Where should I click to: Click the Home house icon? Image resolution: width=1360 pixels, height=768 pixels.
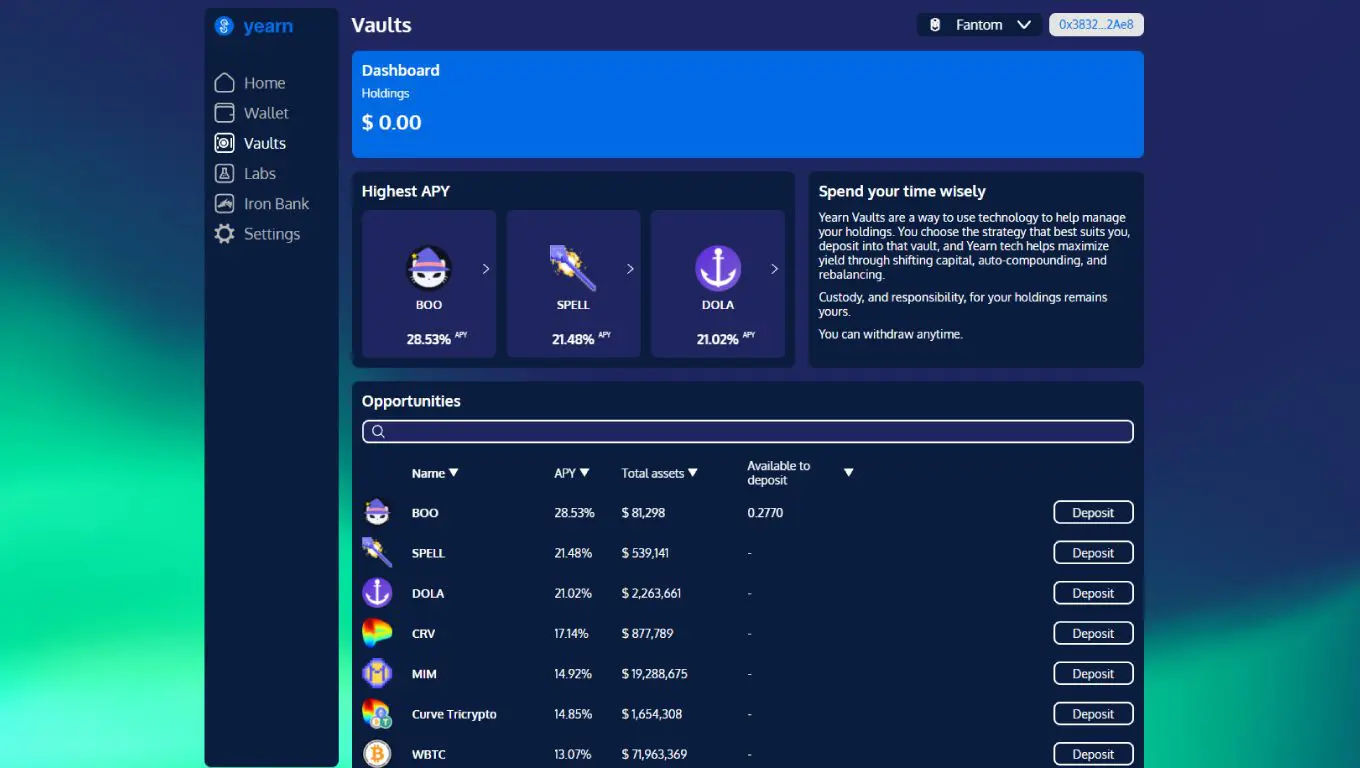coord(225,83)
